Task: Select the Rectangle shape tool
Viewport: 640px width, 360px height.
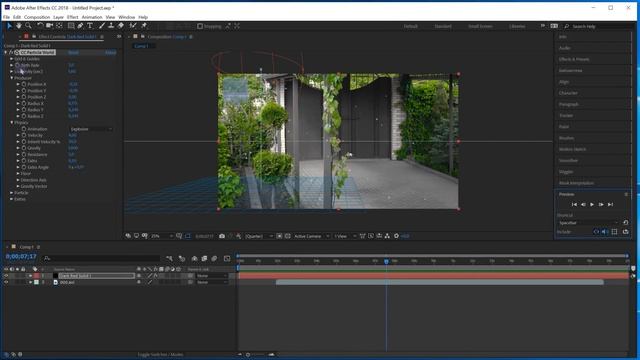Action: [x=71, y=26]
